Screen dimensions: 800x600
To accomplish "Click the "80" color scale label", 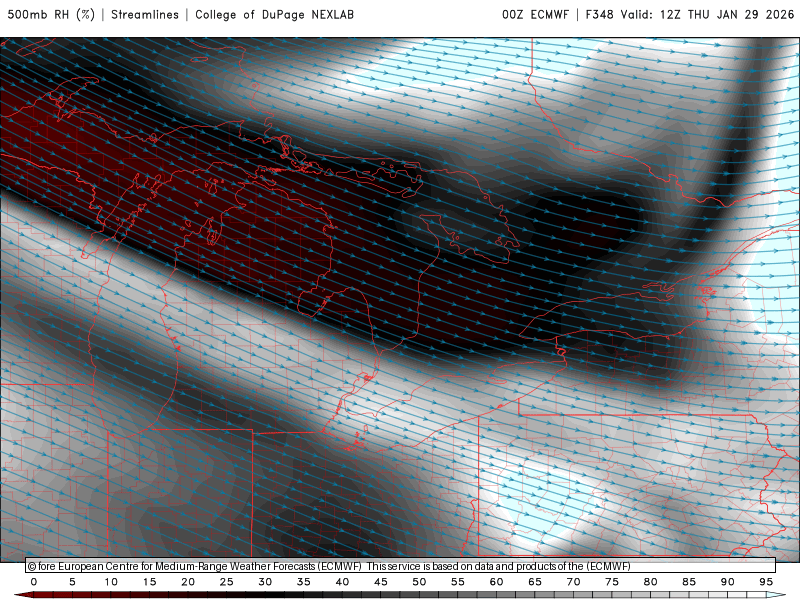I will 651,582.
